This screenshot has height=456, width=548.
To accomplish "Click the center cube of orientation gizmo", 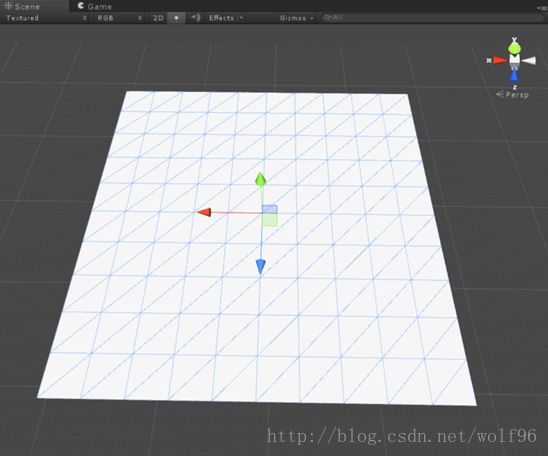I will point(514,59).
